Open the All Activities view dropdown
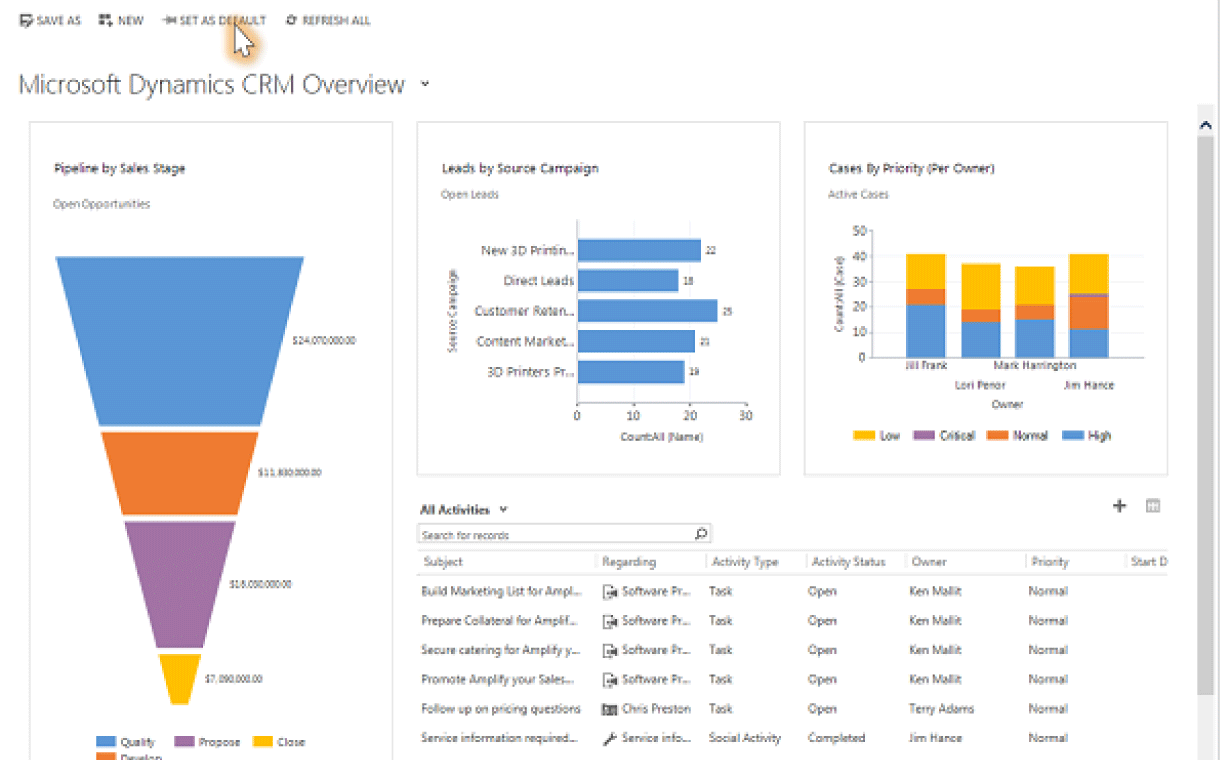Screen dimensions: 1220x760 (x=503, y=510)
